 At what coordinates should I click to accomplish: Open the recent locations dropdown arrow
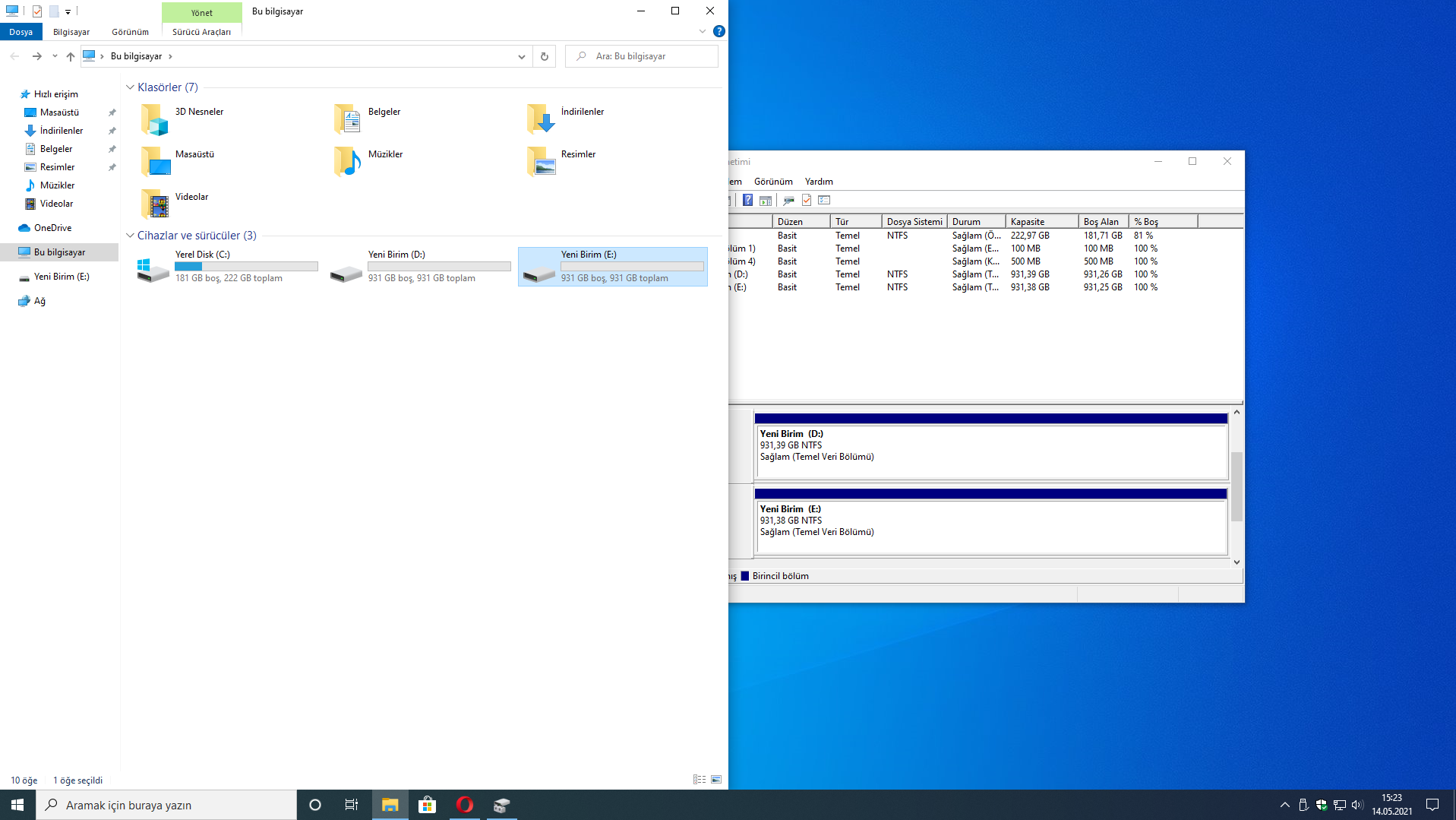tap(55, 56)
